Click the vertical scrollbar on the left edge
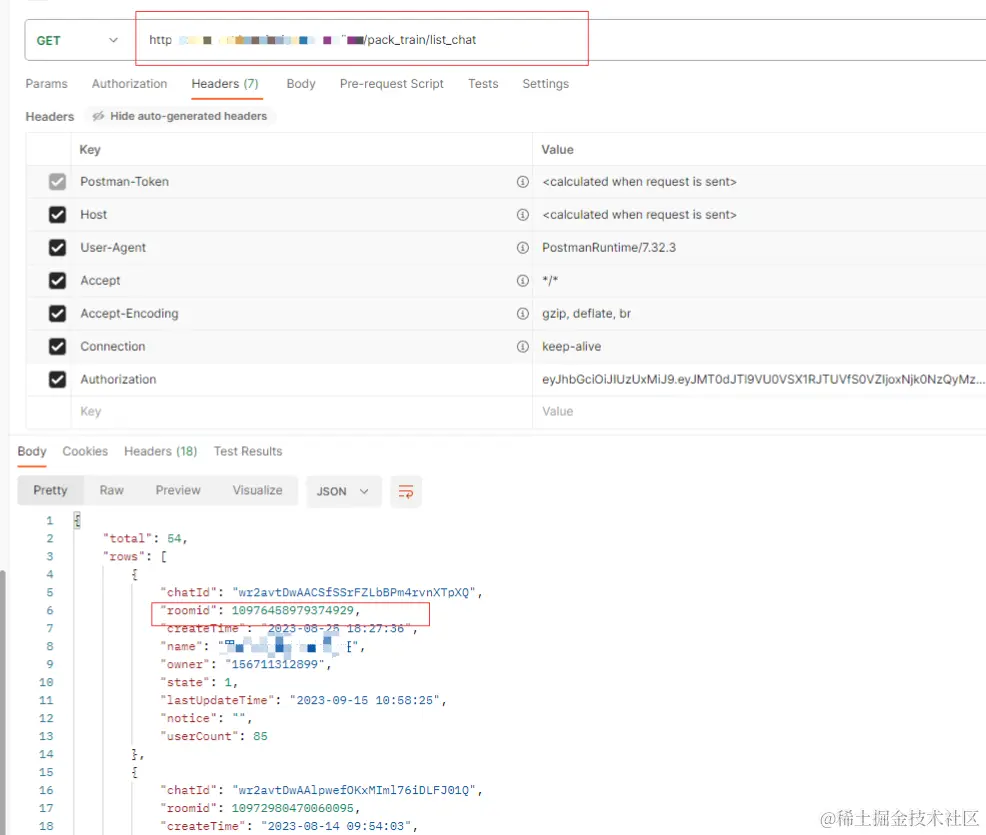Screen dimensions: 986x835 [3, 702]
